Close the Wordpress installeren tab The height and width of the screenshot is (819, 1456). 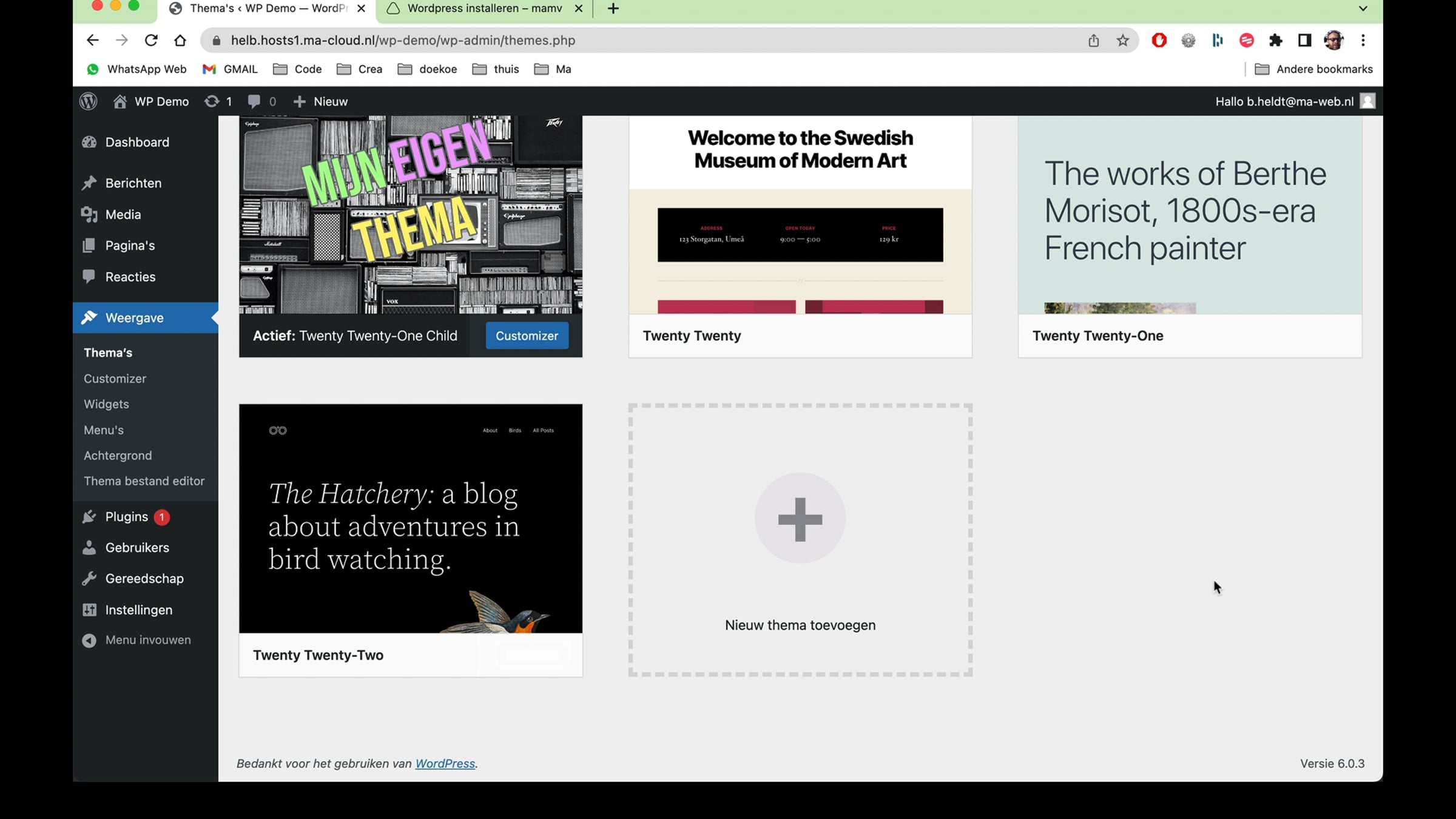click(x=578, y=8)
